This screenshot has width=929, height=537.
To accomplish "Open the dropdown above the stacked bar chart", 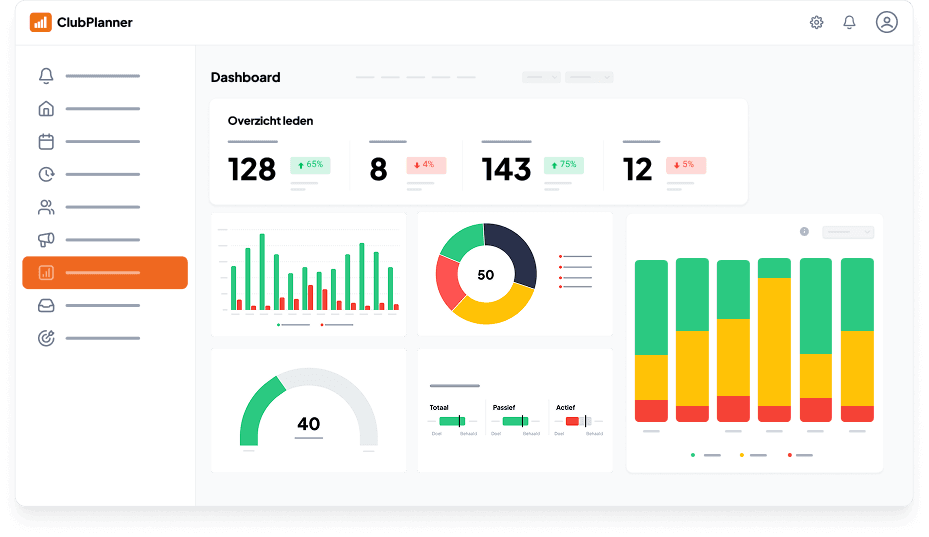I will [847, 232].
